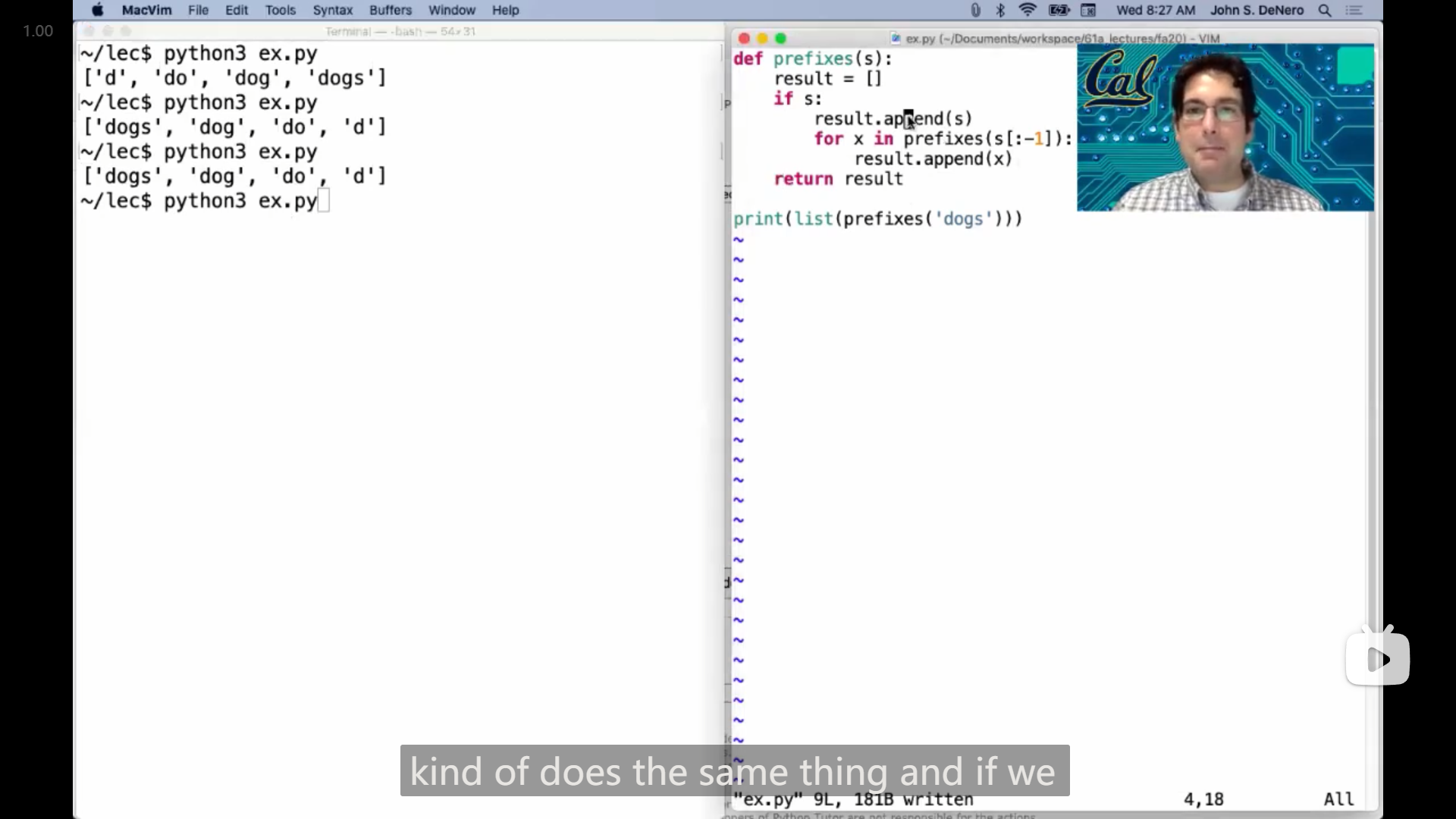
Task: Click the John S. DeNero user menu
Action: (1257, 11)
